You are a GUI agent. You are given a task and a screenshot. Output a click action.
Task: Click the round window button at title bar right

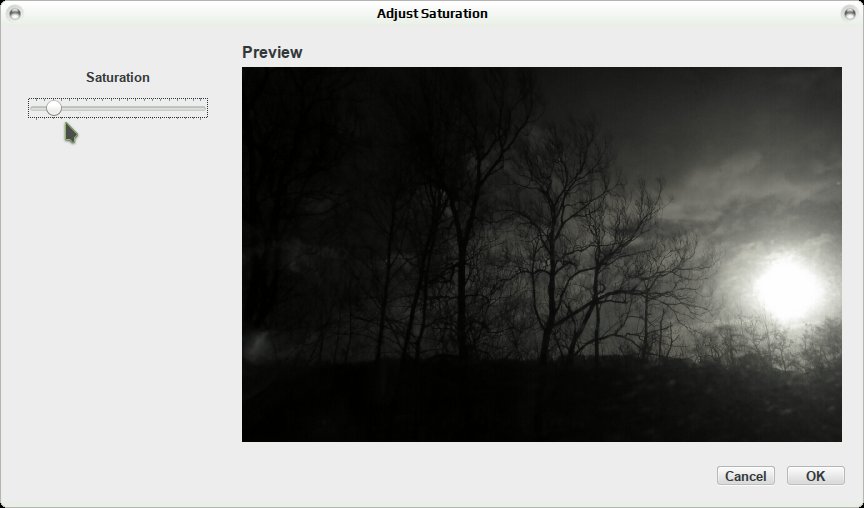point(850,13)
